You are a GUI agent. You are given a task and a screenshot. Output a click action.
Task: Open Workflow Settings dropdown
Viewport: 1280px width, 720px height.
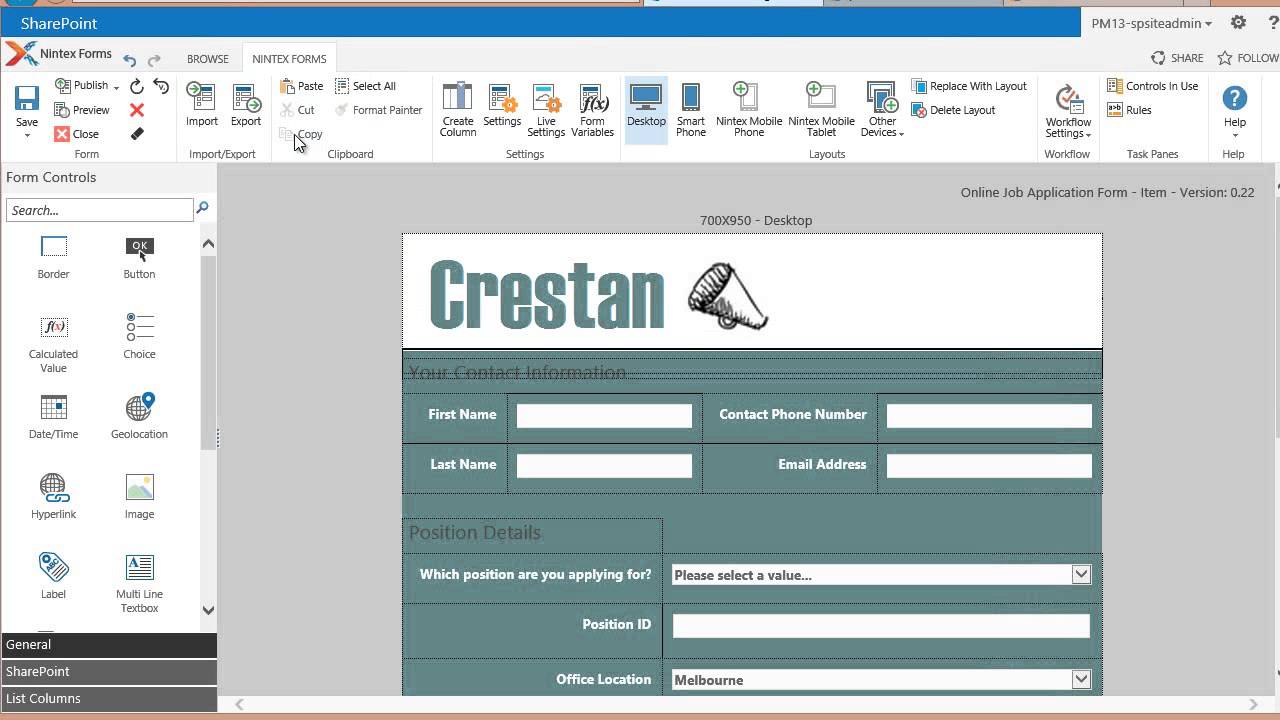(x=1068, y=110)
